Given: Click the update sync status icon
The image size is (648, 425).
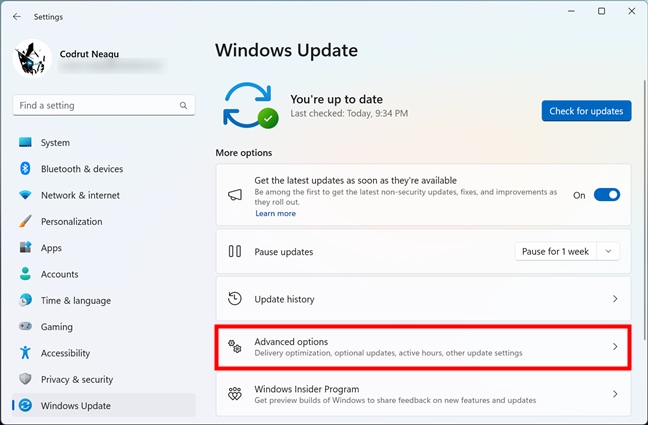Looking at the screenshot, I should point(250,105).
